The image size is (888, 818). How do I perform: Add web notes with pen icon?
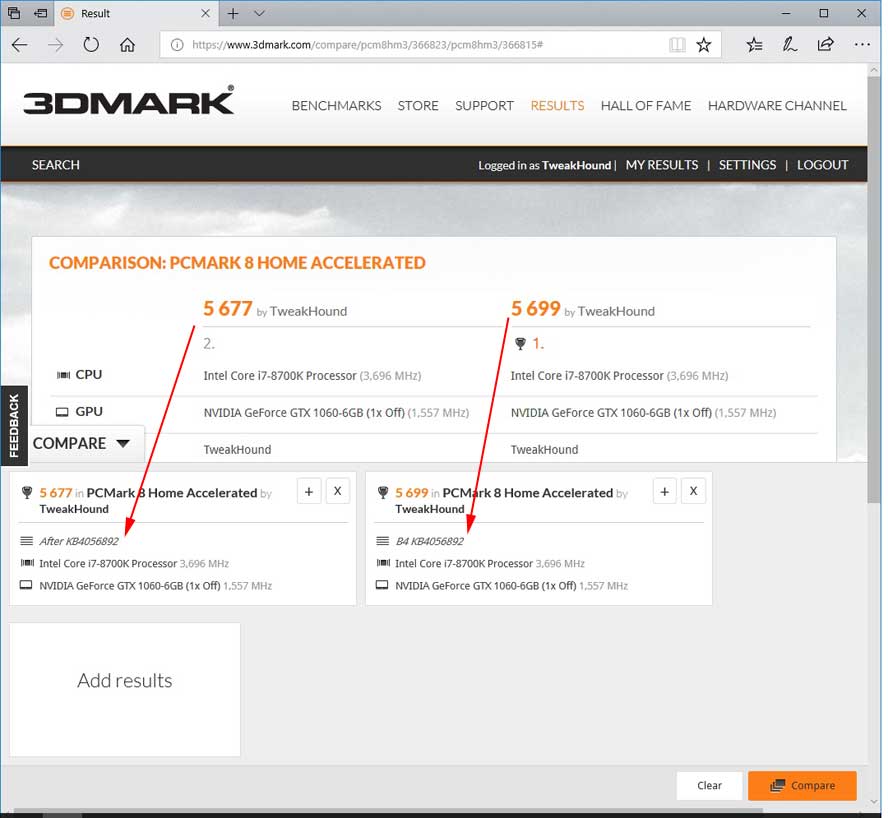(x=789, y=45)
